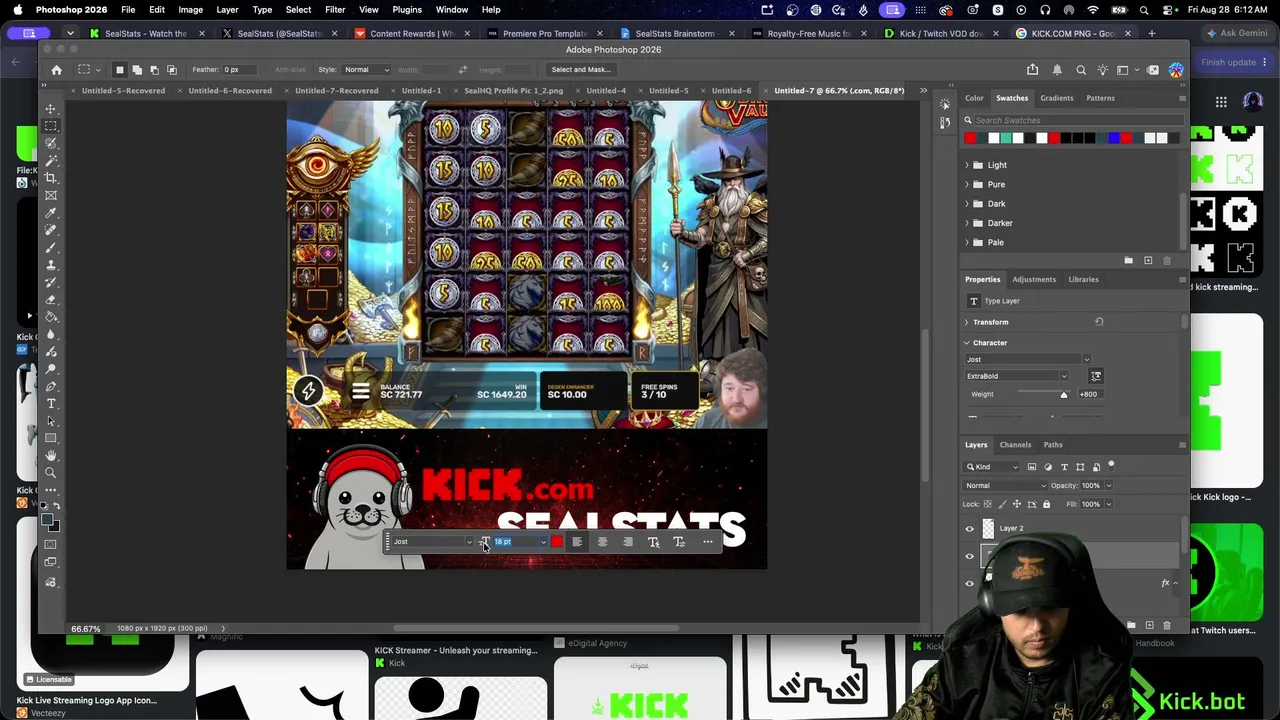
Task: Click the Share export icon in Photoshop
Action: [x=1032, y=70]
